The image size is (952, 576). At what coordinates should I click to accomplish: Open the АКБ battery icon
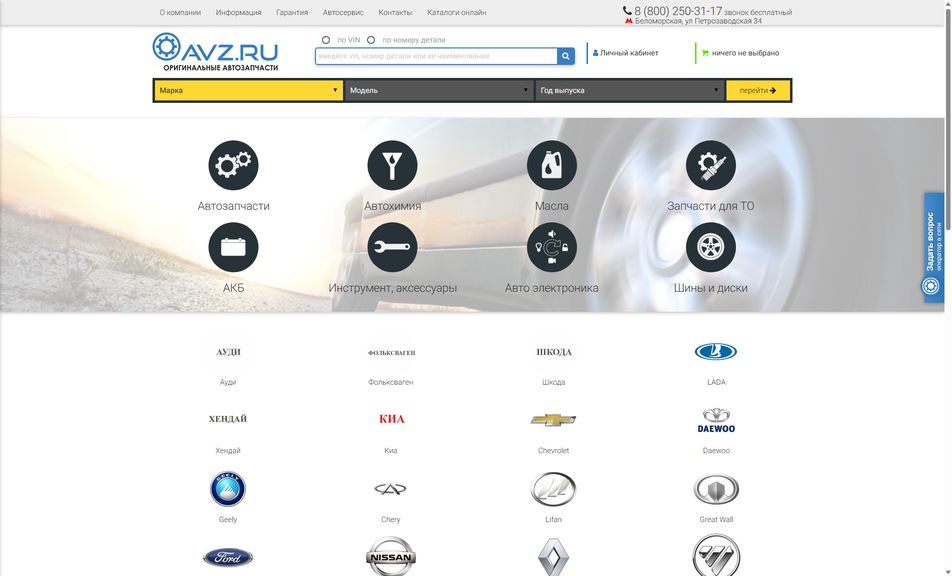pos(233,247)
